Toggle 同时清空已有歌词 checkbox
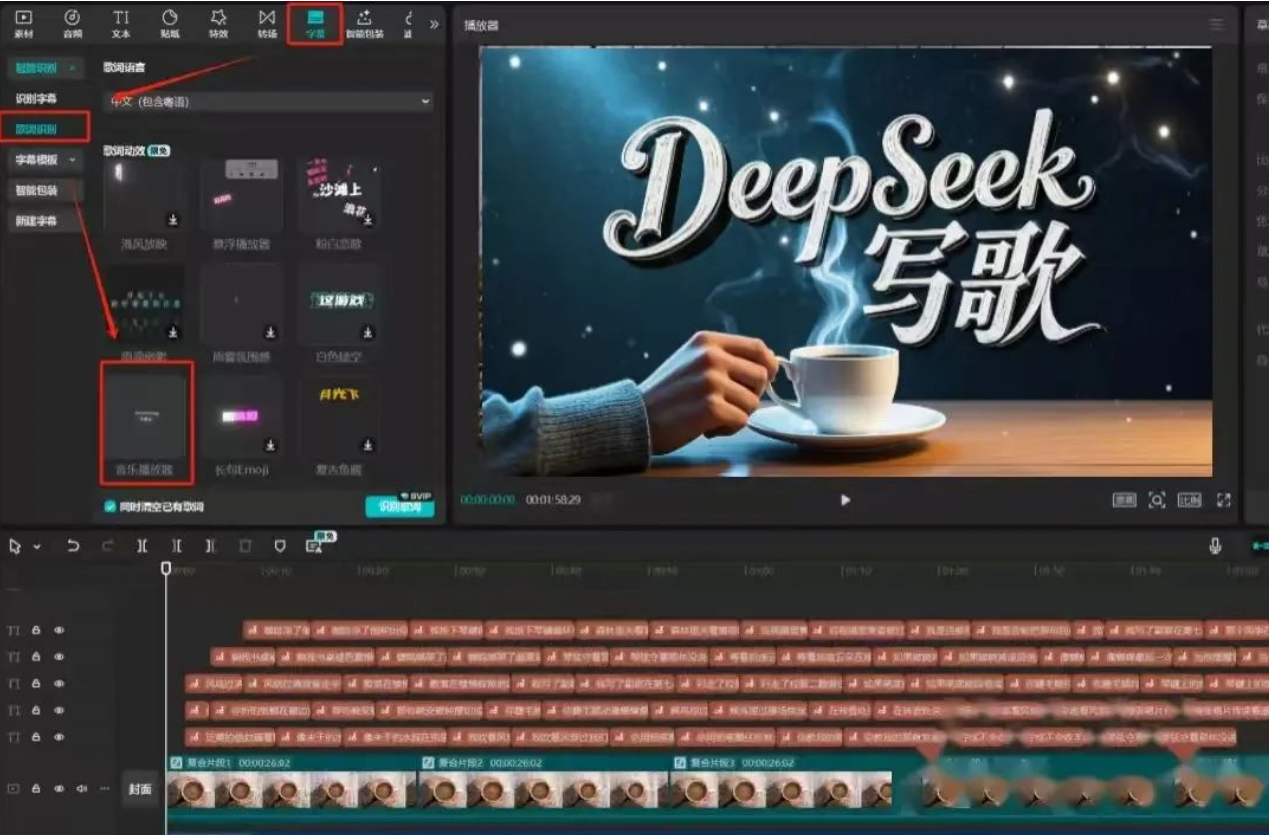 tap(110, 507)
